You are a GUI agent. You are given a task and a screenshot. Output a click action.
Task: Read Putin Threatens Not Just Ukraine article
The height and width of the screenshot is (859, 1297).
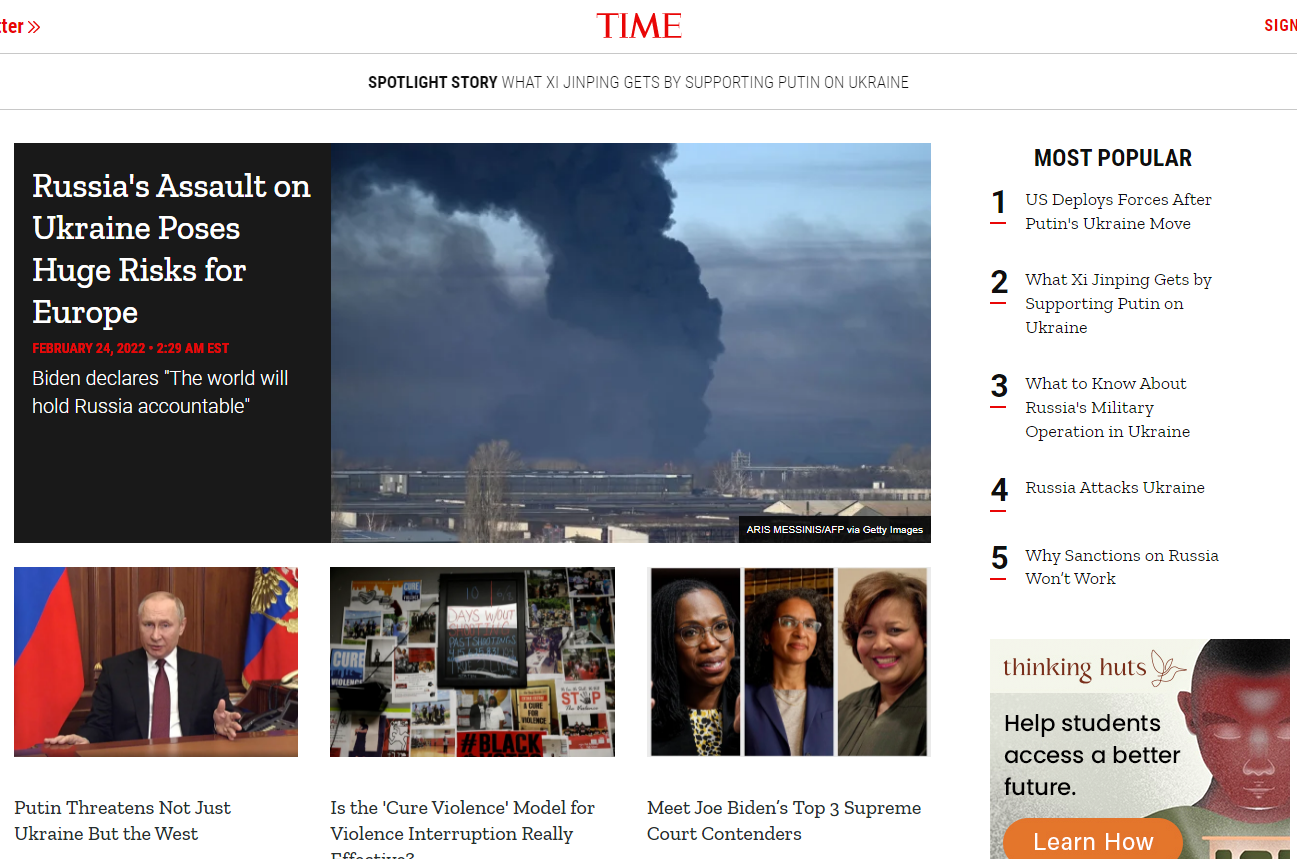pyautogui.click(x=122, y=820)
